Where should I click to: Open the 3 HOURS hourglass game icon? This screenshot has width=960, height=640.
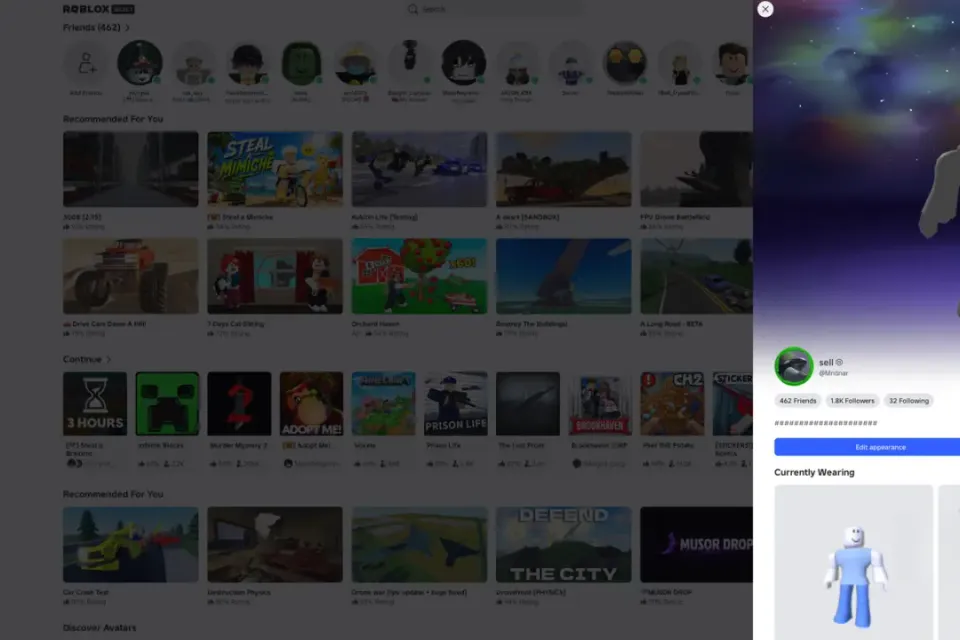click(x=95, y=404)
